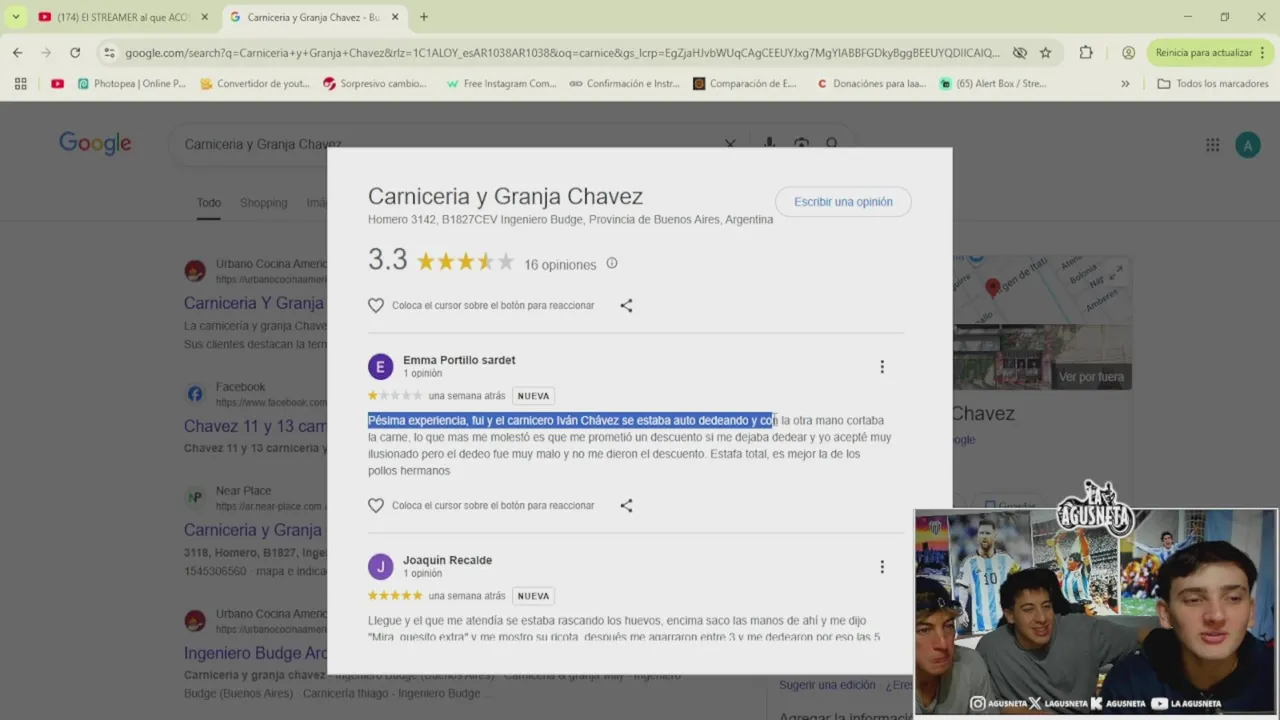Image resolution: width=1280 pixels, height=720 pixels.
Task: Open the (65) Alert Box bookmark
Action: pyautogui.click(x=993, y=84)
